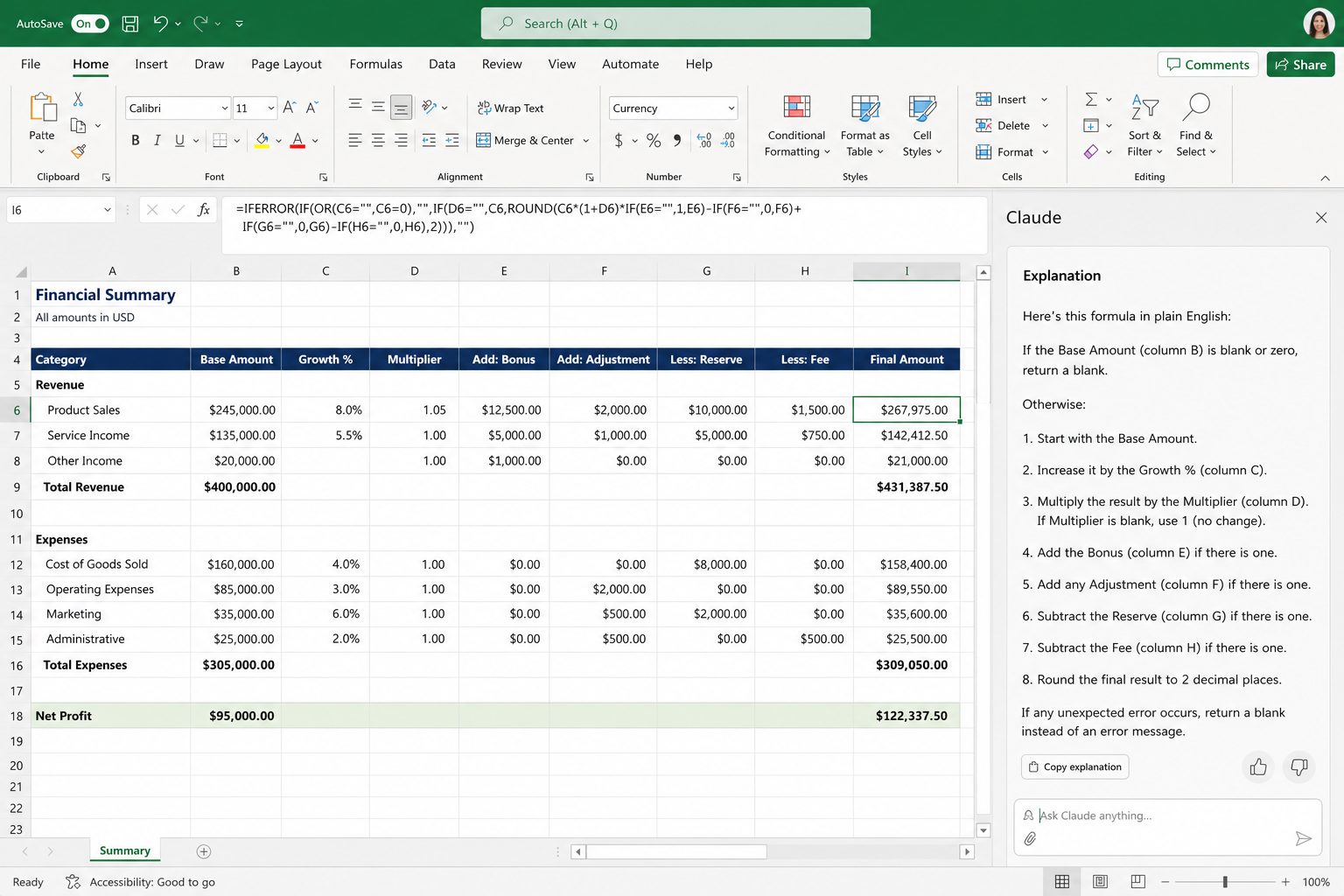
Task: Click Copy explanation button
Action: coord(1074,767)
